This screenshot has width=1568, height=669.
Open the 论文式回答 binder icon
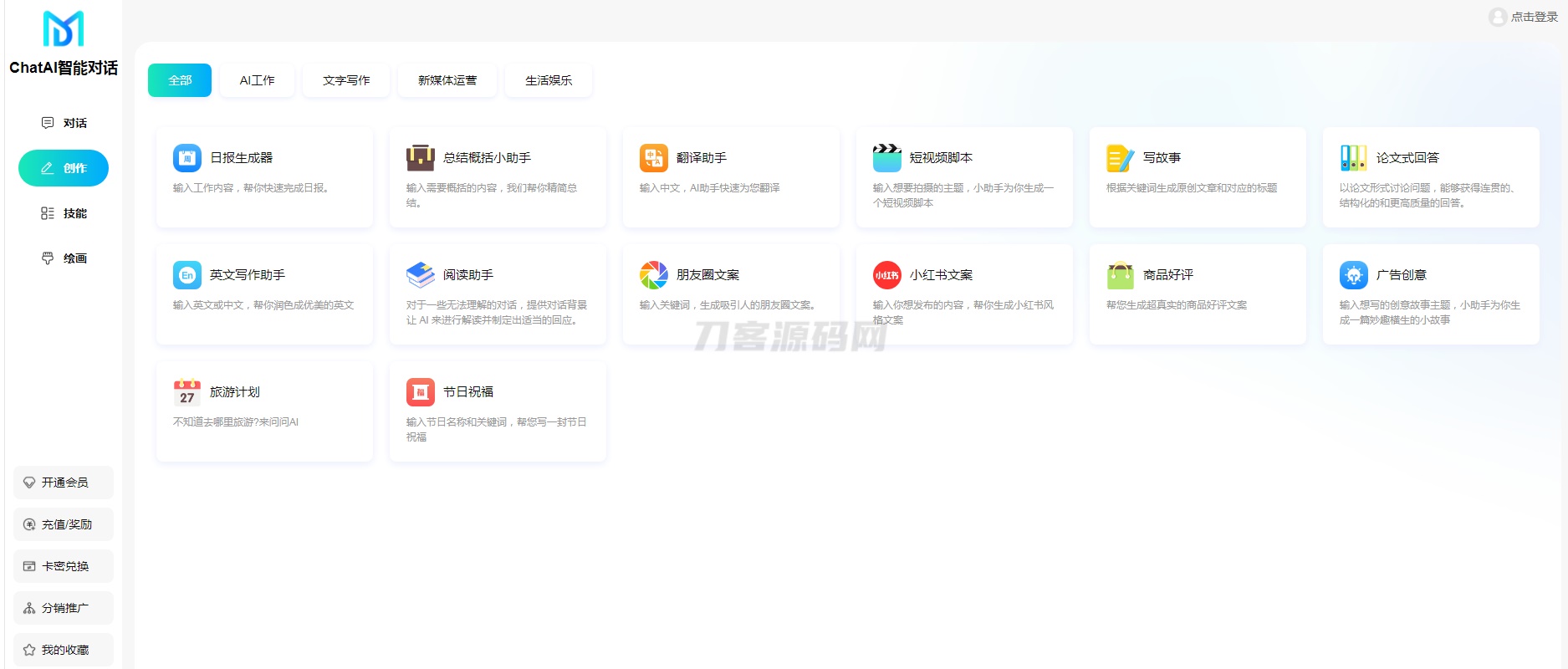click(1353, 158)
